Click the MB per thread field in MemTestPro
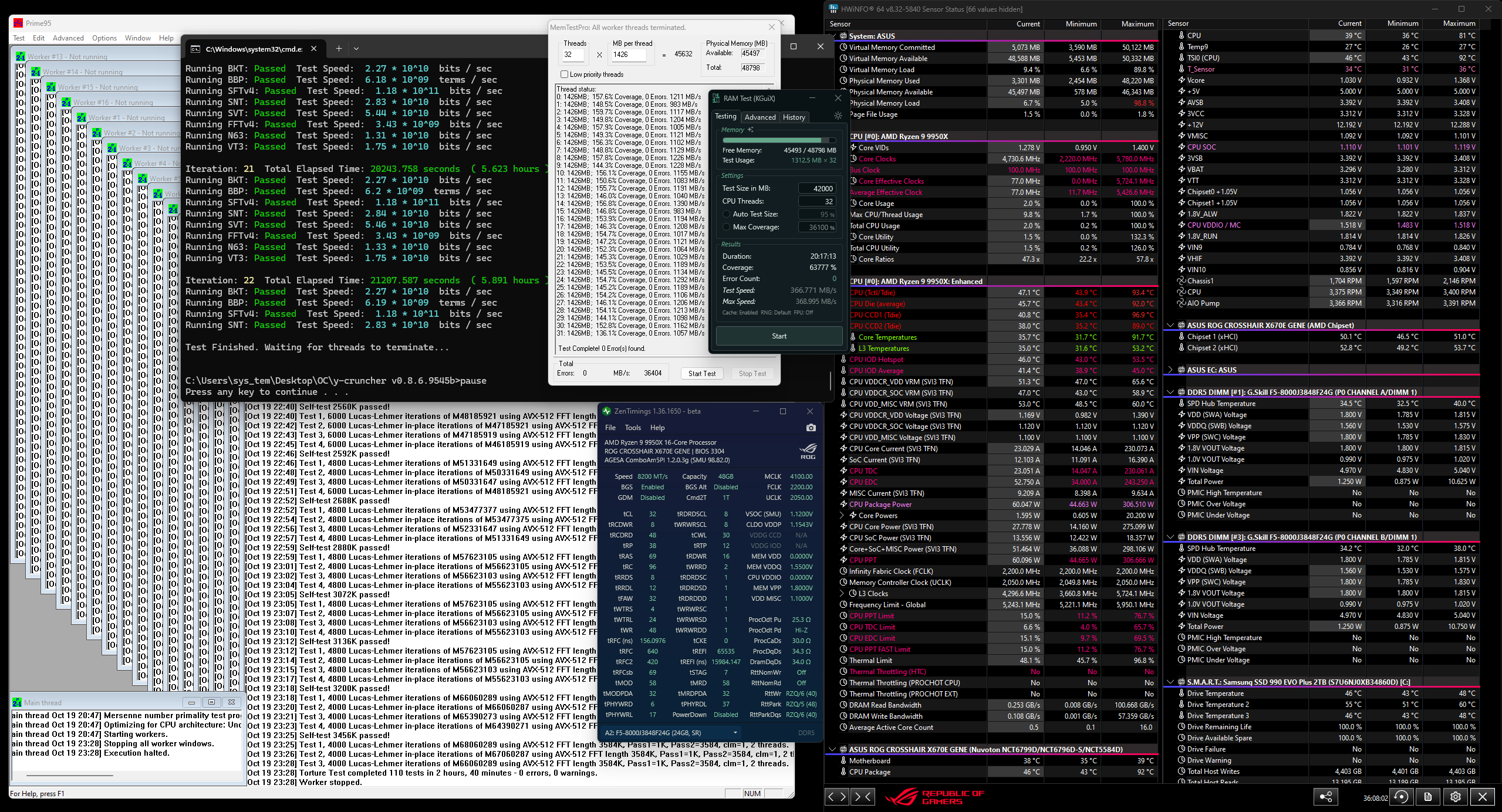 tap(629, 55)
